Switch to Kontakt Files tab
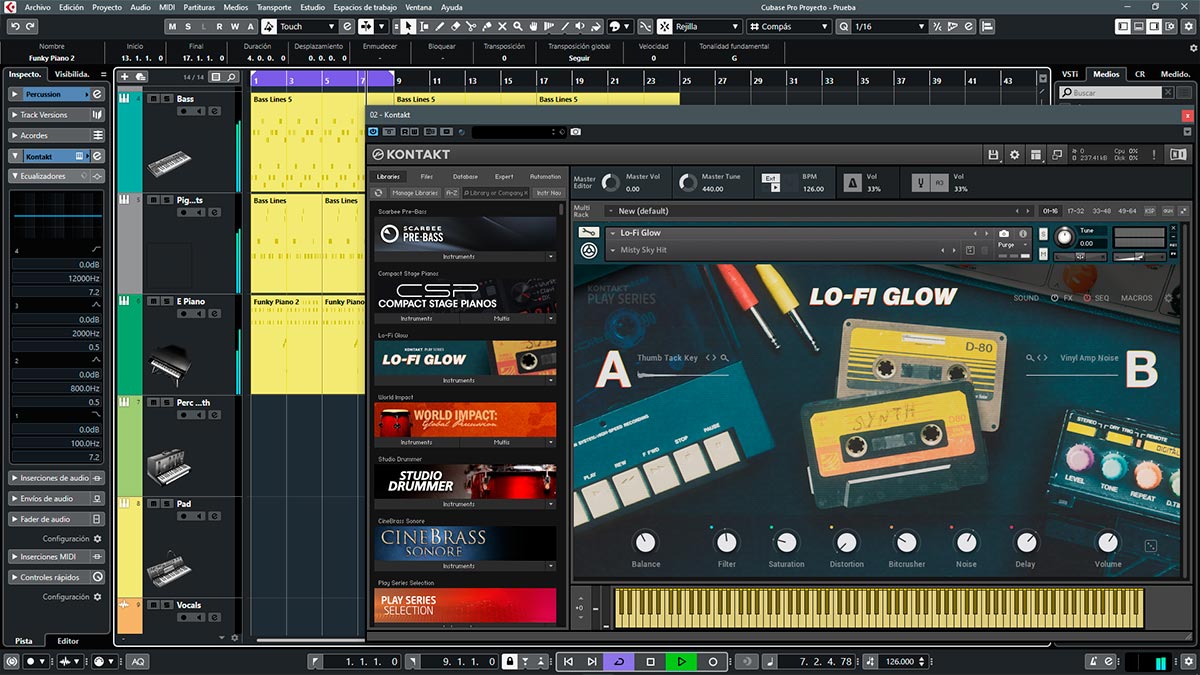The height and width of the screenshot is (675, 1200). point(427,176)
